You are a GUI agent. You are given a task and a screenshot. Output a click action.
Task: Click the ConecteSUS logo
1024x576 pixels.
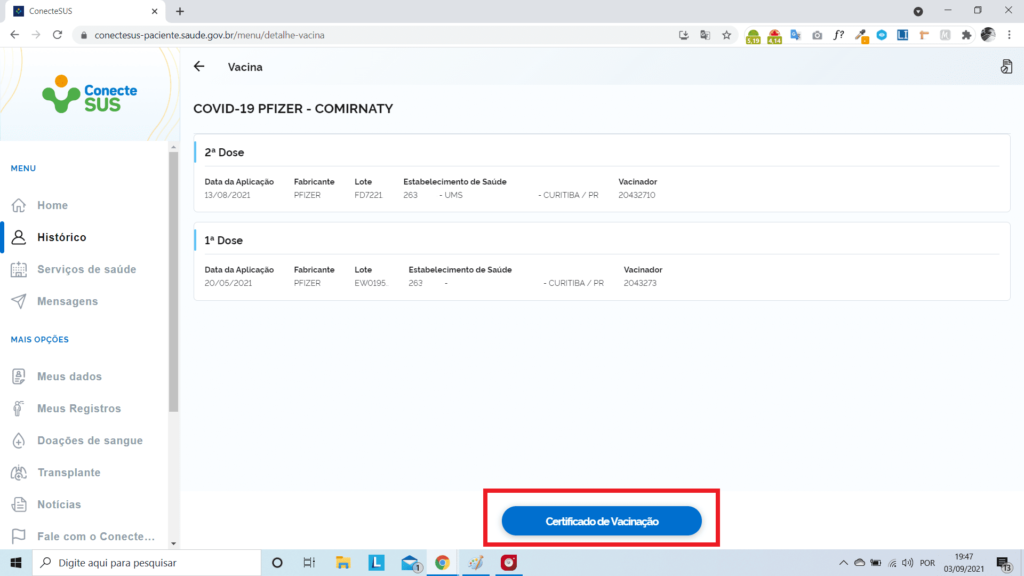pyautogui.click(x=90, y=94)
